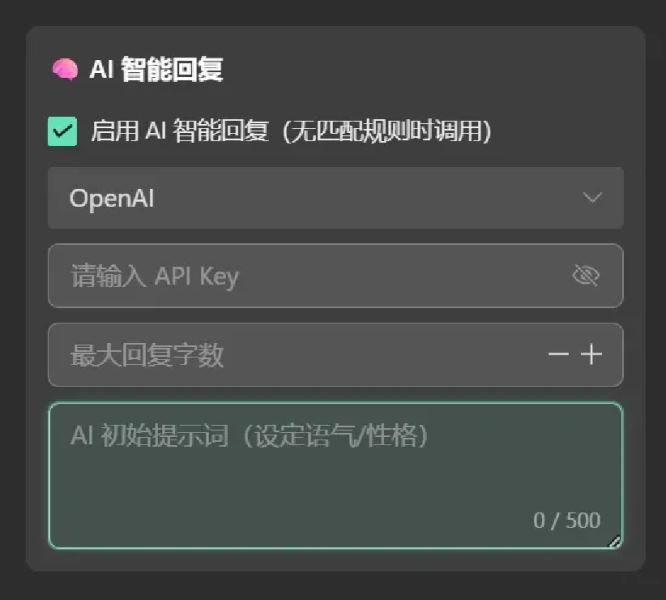
Task: Click the (无匹配规则时调用) label hint
Action: [386, 131]
